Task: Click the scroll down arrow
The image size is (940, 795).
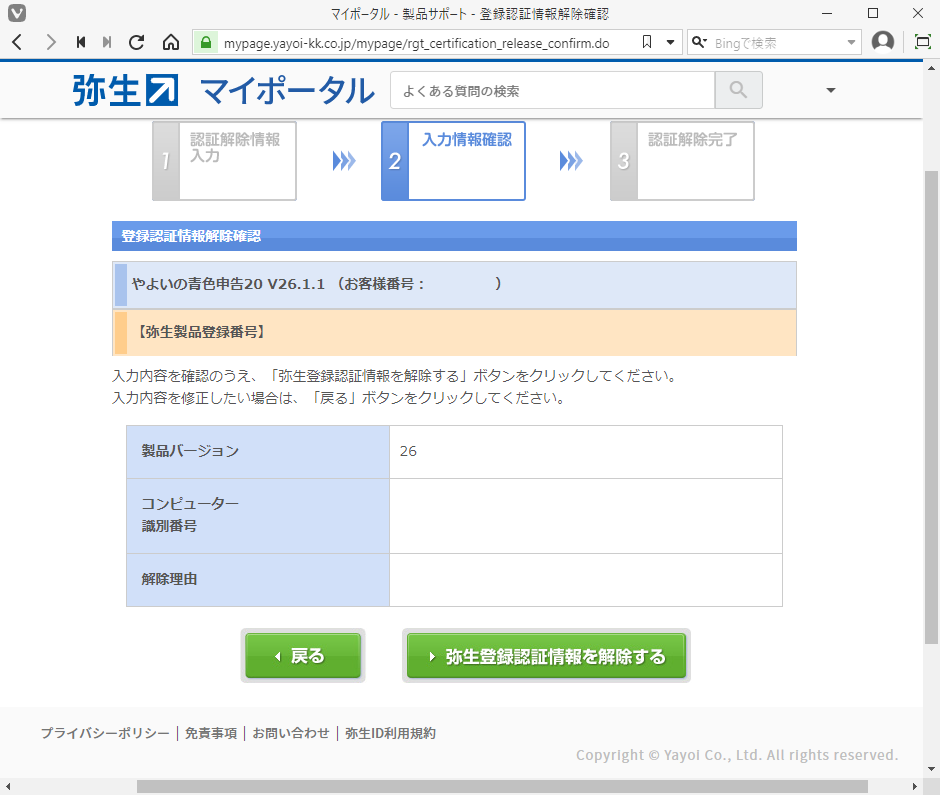Action: coord(931,769)
